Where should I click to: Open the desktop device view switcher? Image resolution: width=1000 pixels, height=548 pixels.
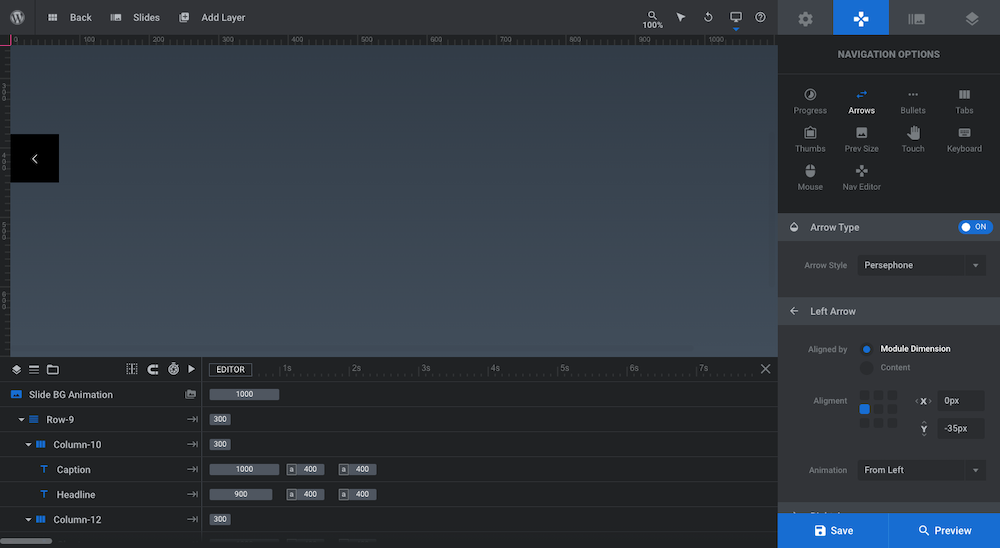(x=736, y=19)
